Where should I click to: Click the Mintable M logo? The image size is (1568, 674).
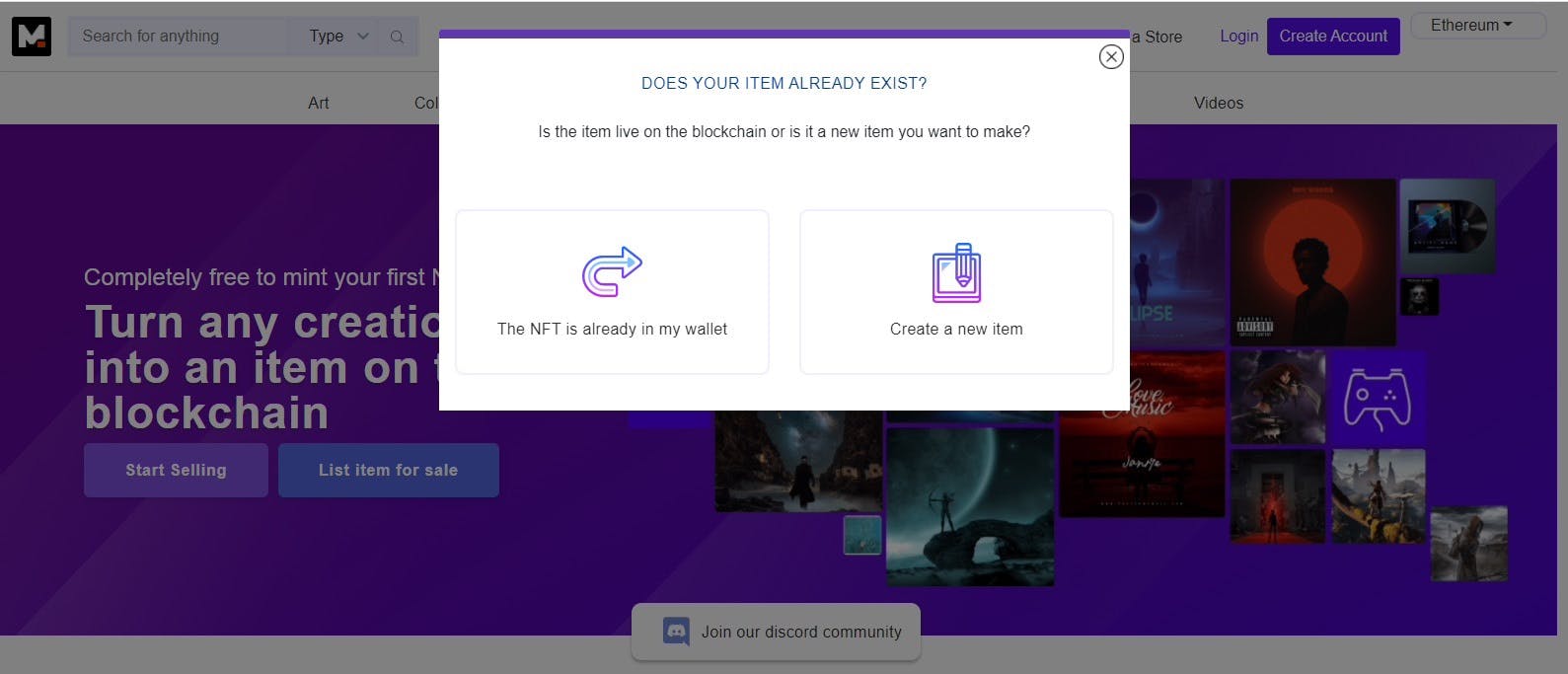point(32,37)
